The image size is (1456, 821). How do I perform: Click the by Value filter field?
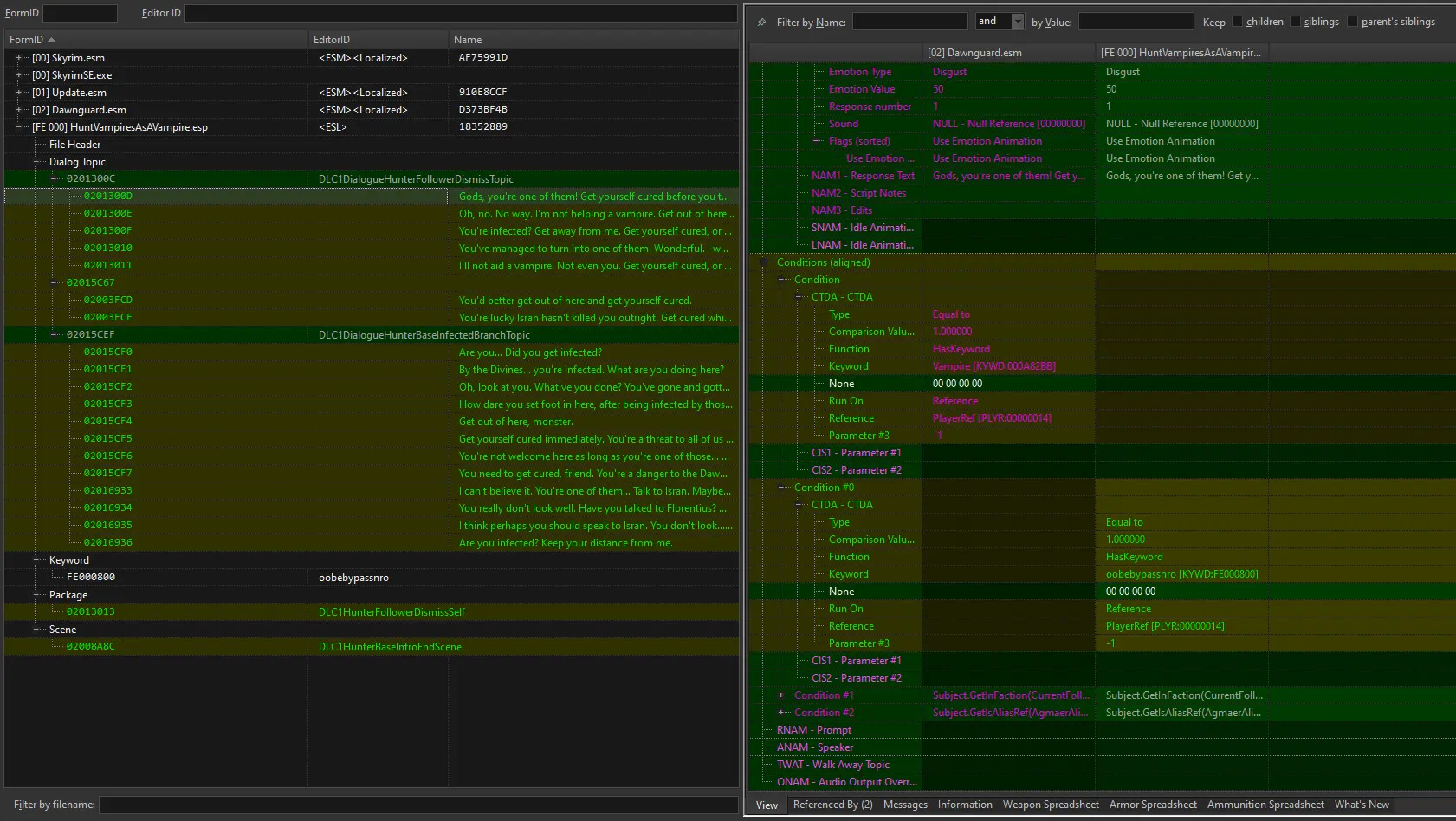pyautogui.click(x=1136, y=22)
